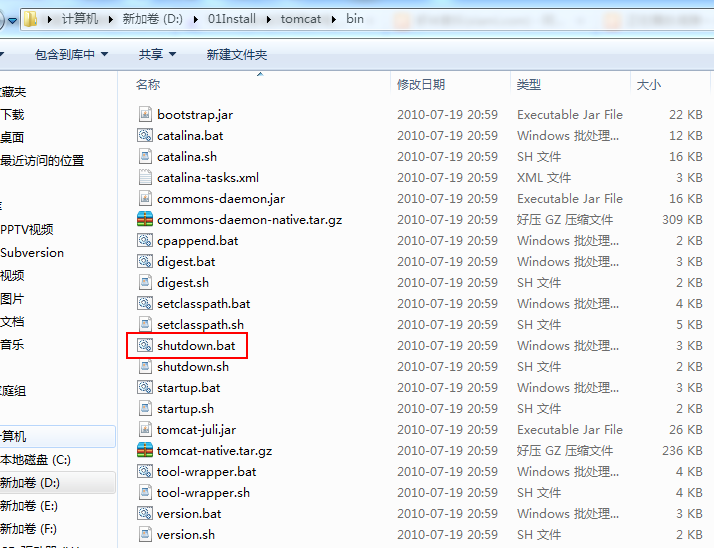Navigate to 新加卷 (D:) in the breadcrumb

153,19
